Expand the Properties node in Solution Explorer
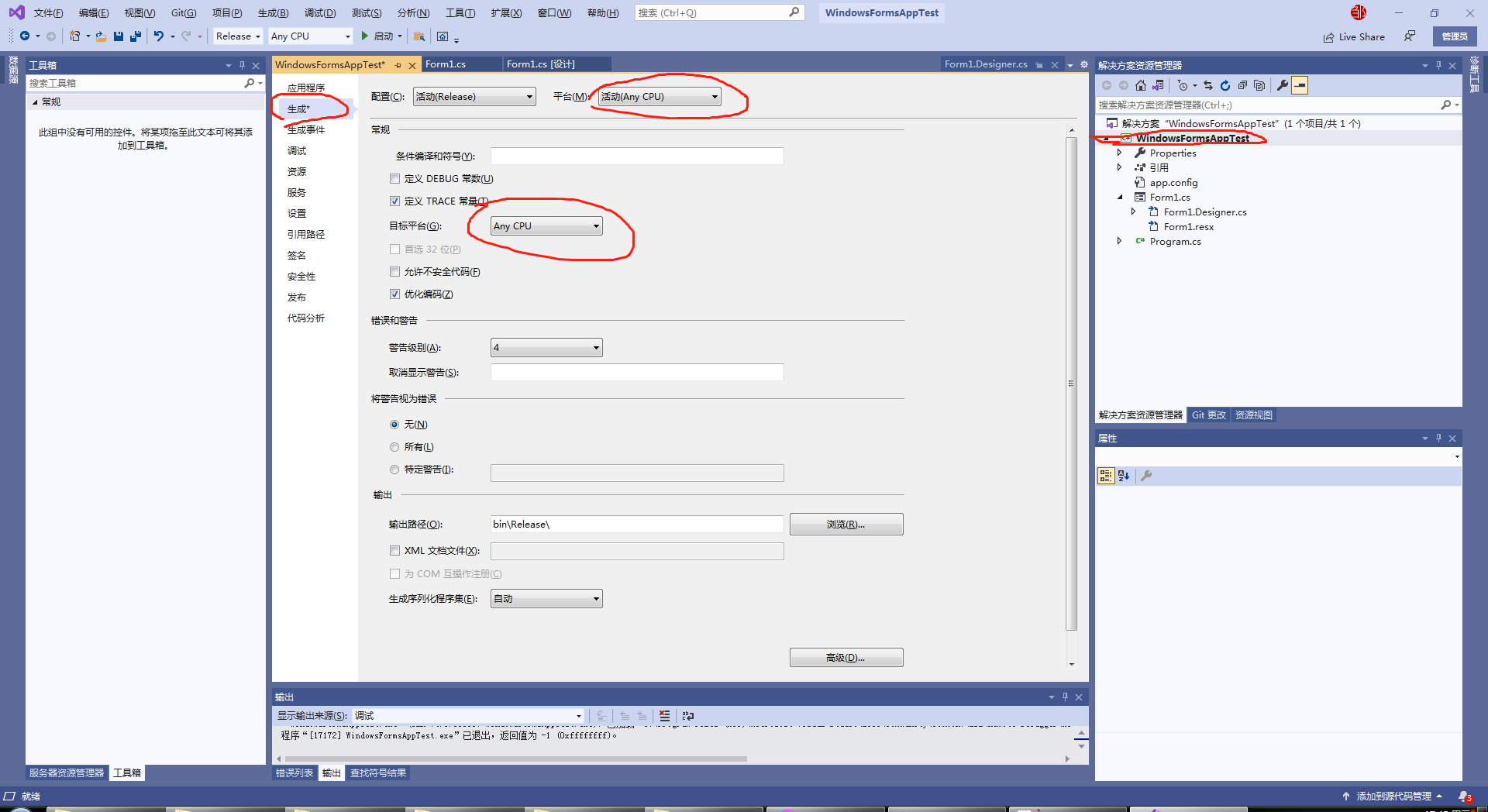 (x=1119, y=153)
